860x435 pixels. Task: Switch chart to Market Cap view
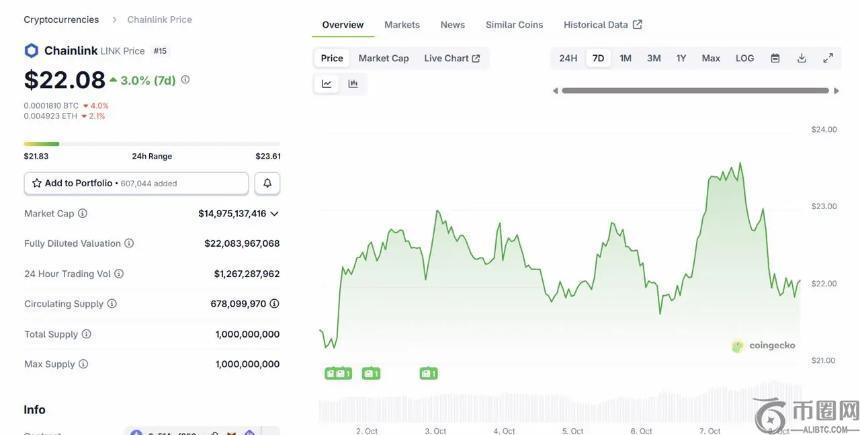(x=383, y=58)
